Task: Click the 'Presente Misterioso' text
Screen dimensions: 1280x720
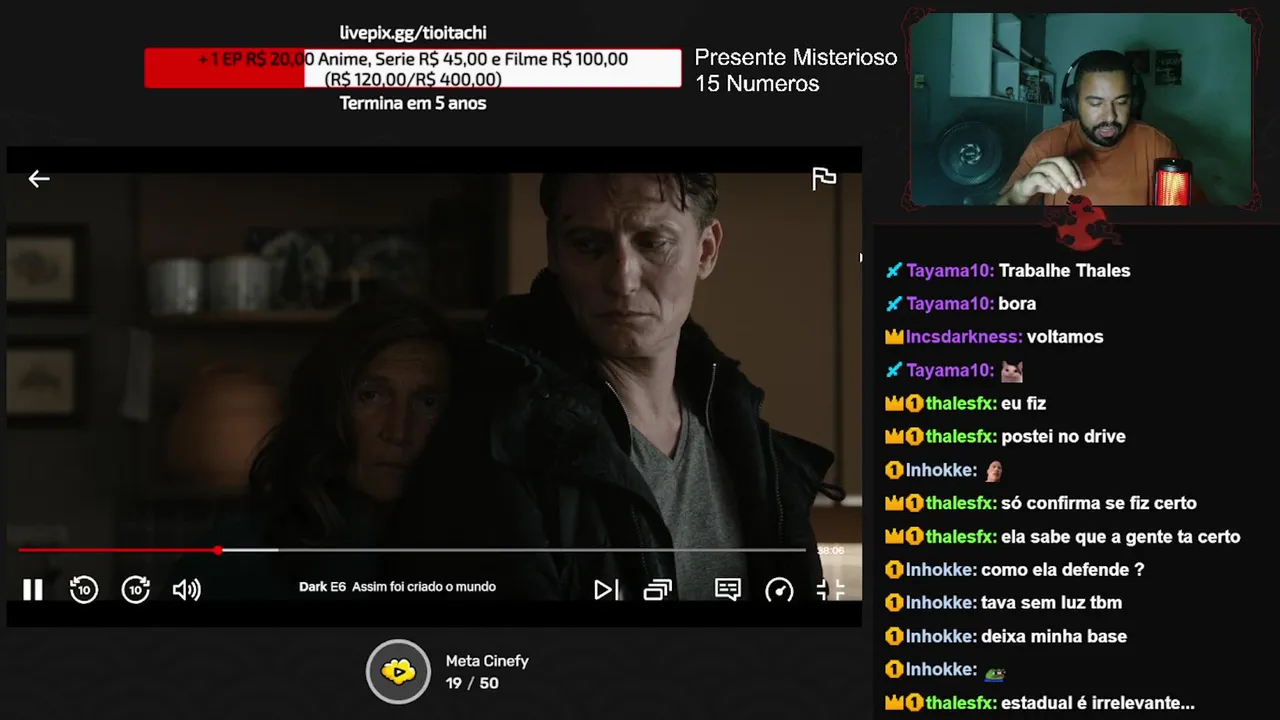Action: 796,58
